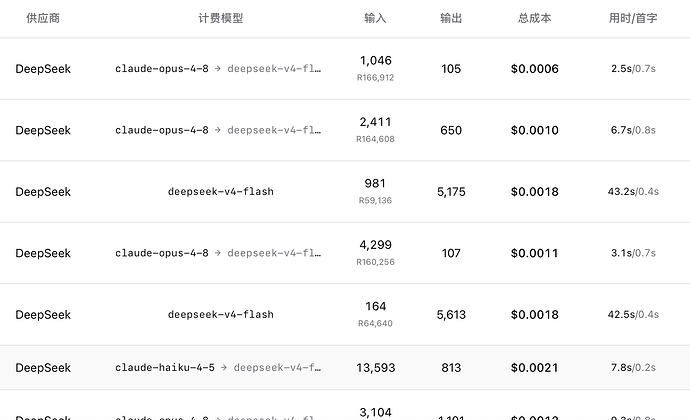Click the 5,613 output value
The image size is (690, 420).
pyautogui.click(x=451, y=315)
